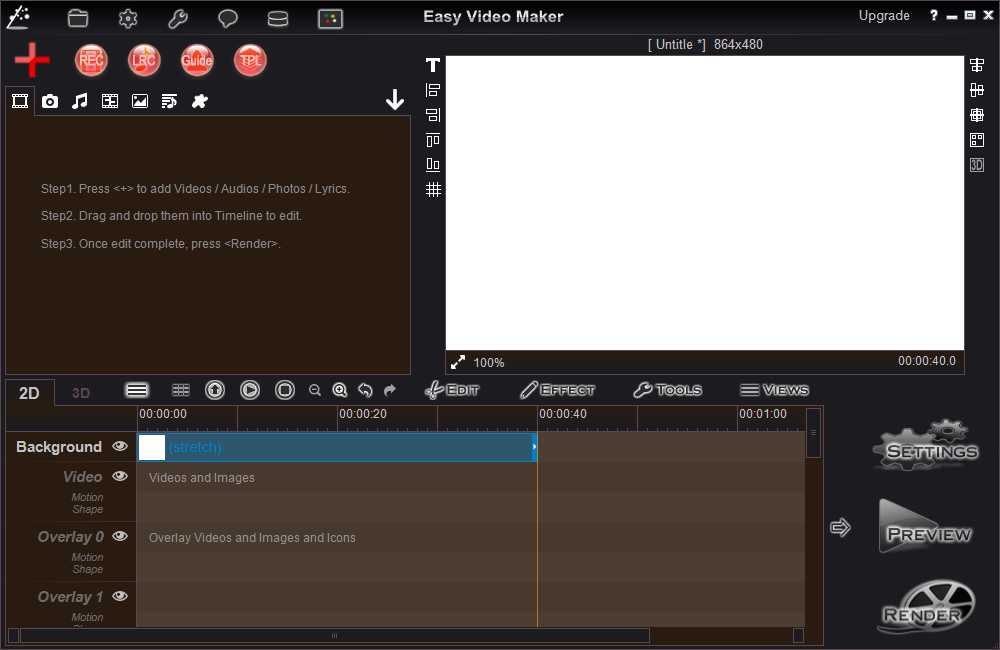Screen dimensions: 1000x650
Task: Hide the Background track
Action: pyautogui.click(x=120, y=447)
